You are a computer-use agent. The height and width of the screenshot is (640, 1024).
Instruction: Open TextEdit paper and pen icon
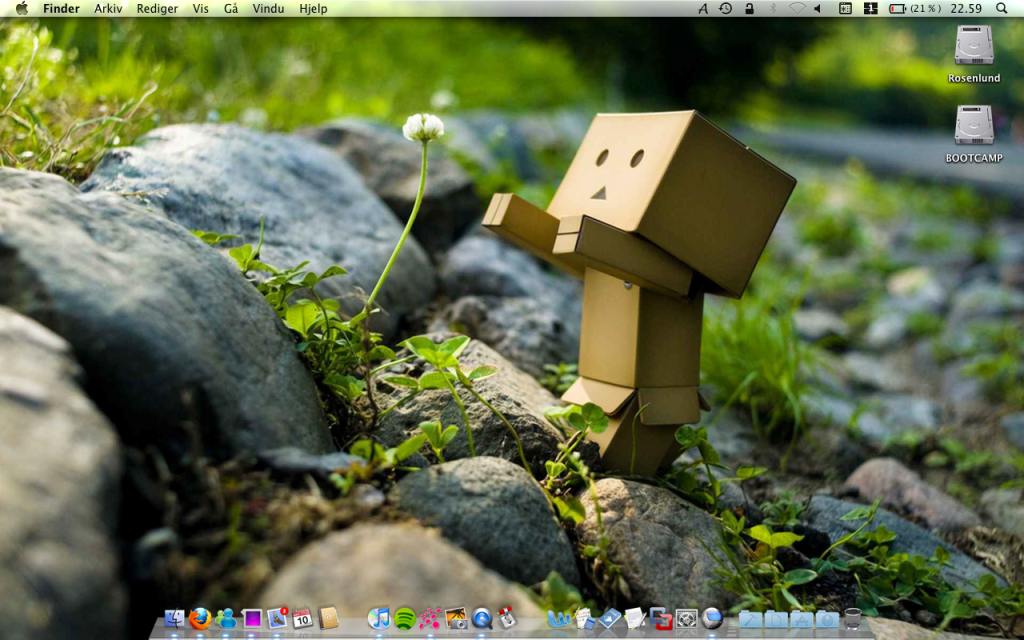pyautogui.click(x=635, y=618)
